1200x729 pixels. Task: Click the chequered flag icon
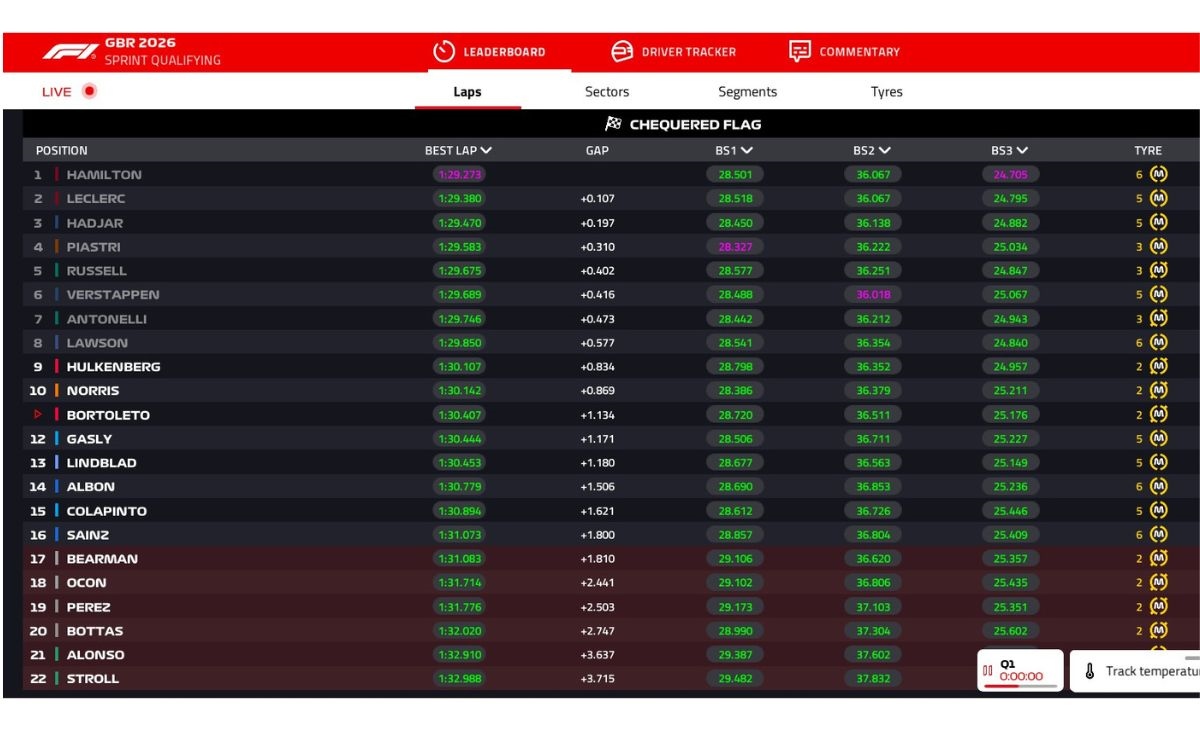(614, 124)
